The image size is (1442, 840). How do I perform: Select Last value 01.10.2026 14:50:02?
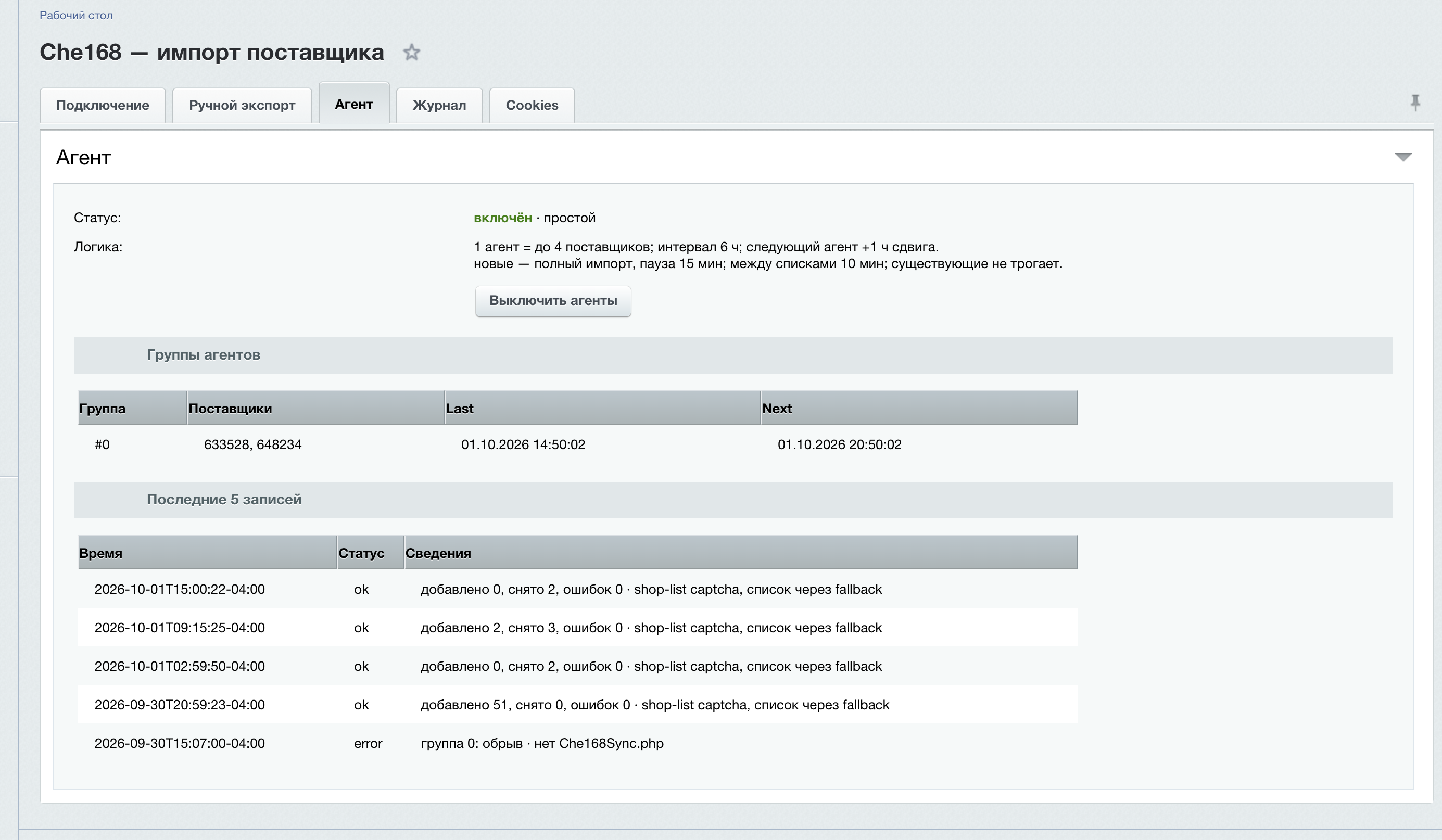point(523,444)
